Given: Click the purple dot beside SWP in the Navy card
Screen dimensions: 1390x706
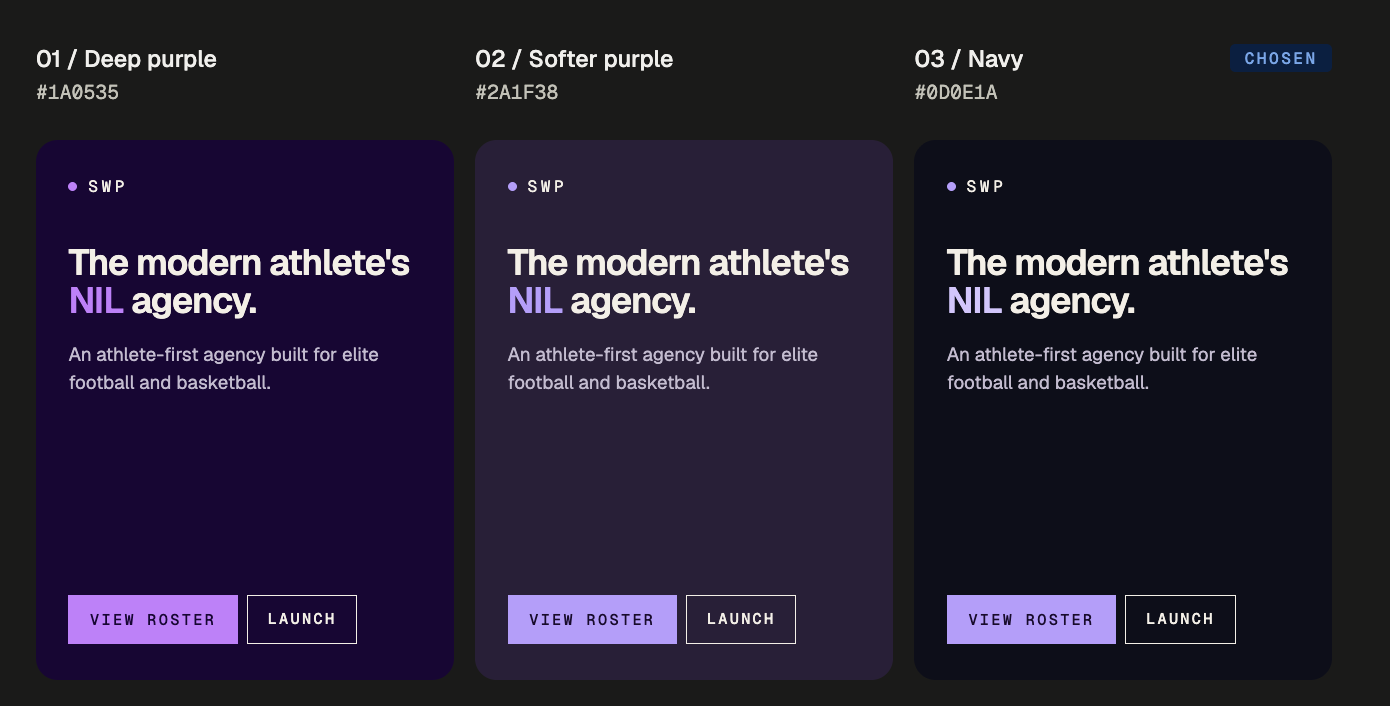Looking at the screenshot, I should [x=951, y=186].
